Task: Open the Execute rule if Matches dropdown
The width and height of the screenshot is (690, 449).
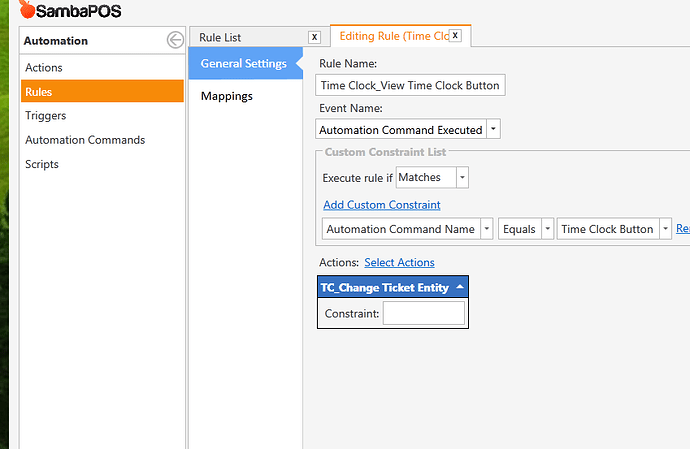Action: pos(462,177)
